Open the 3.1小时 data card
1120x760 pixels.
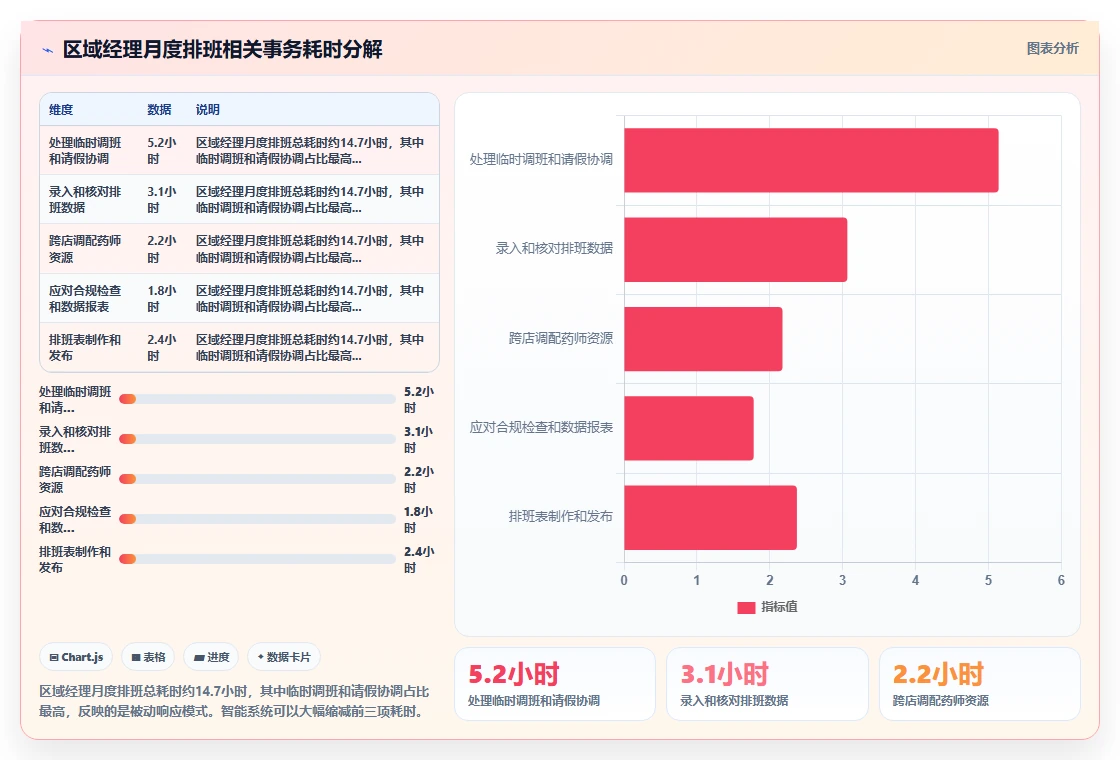767,684
